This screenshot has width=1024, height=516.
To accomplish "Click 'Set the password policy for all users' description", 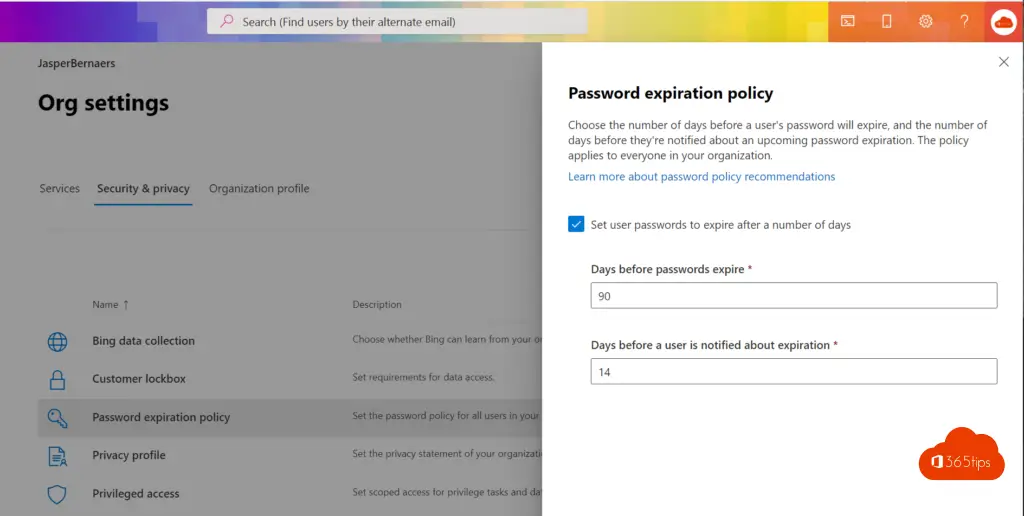I will tap(447, 416).
